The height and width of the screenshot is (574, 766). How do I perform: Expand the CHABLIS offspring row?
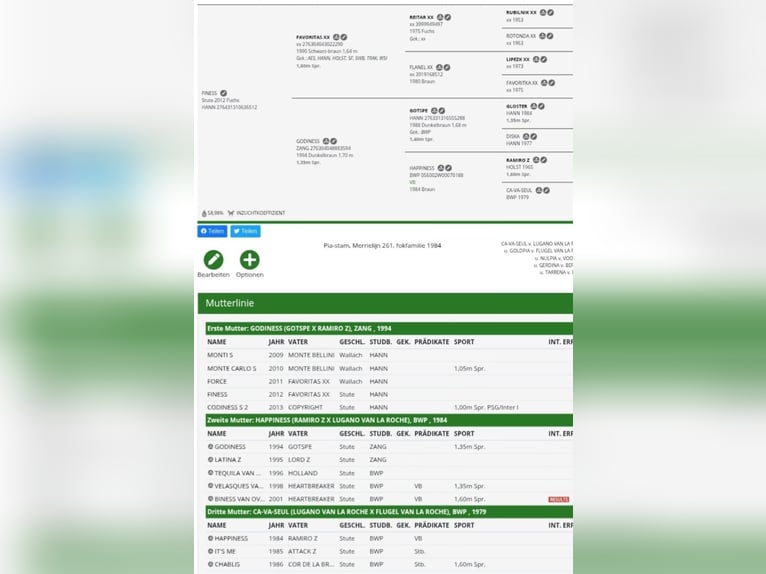[210, 564]
